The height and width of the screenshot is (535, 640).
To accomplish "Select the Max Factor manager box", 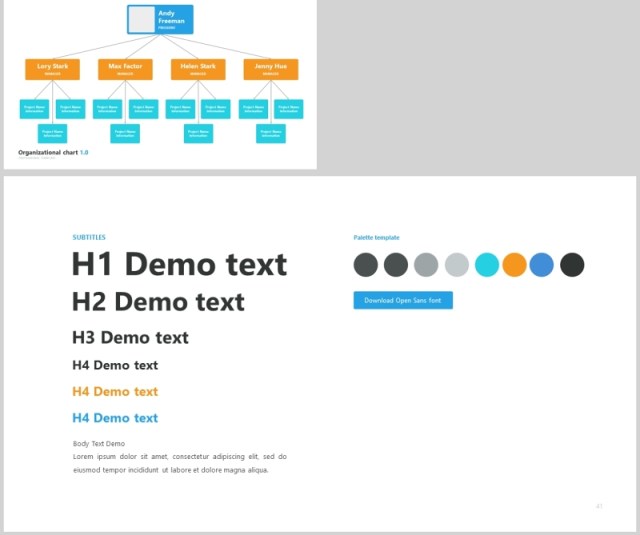I will pos(125,69).
